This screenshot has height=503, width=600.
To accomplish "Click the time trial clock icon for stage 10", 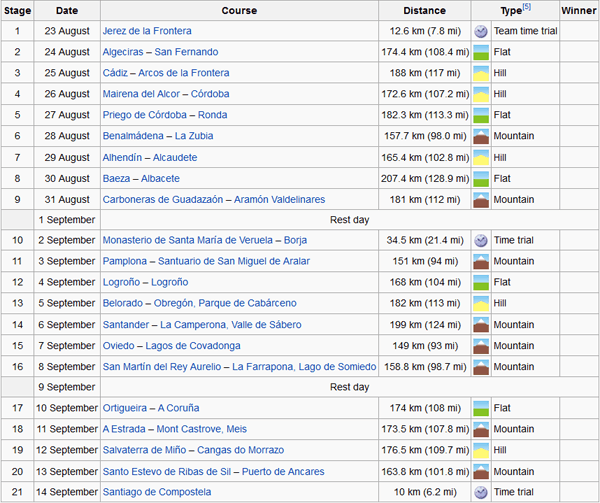I will pos(481,240).
